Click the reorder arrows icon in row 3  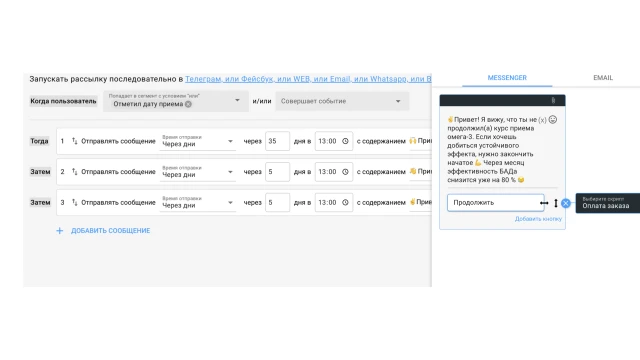75,202
